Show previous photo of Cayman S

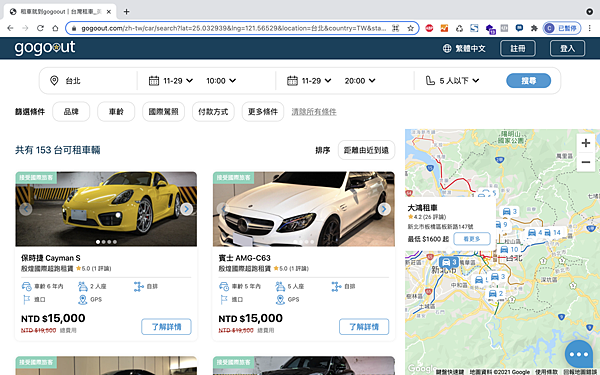click(26, 209)
